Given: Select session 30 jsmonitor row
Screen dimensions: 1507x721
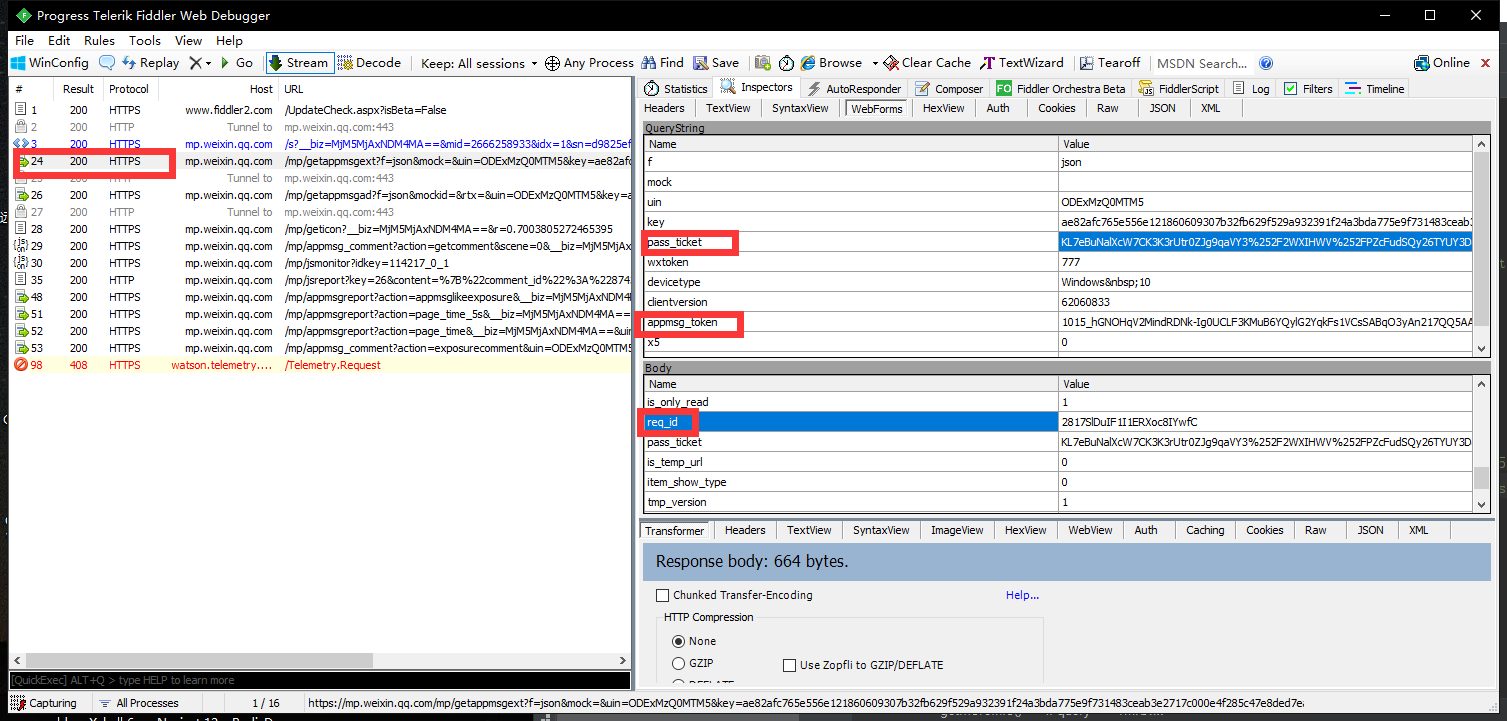Looking at the screenshot, I should click(320, 263).
